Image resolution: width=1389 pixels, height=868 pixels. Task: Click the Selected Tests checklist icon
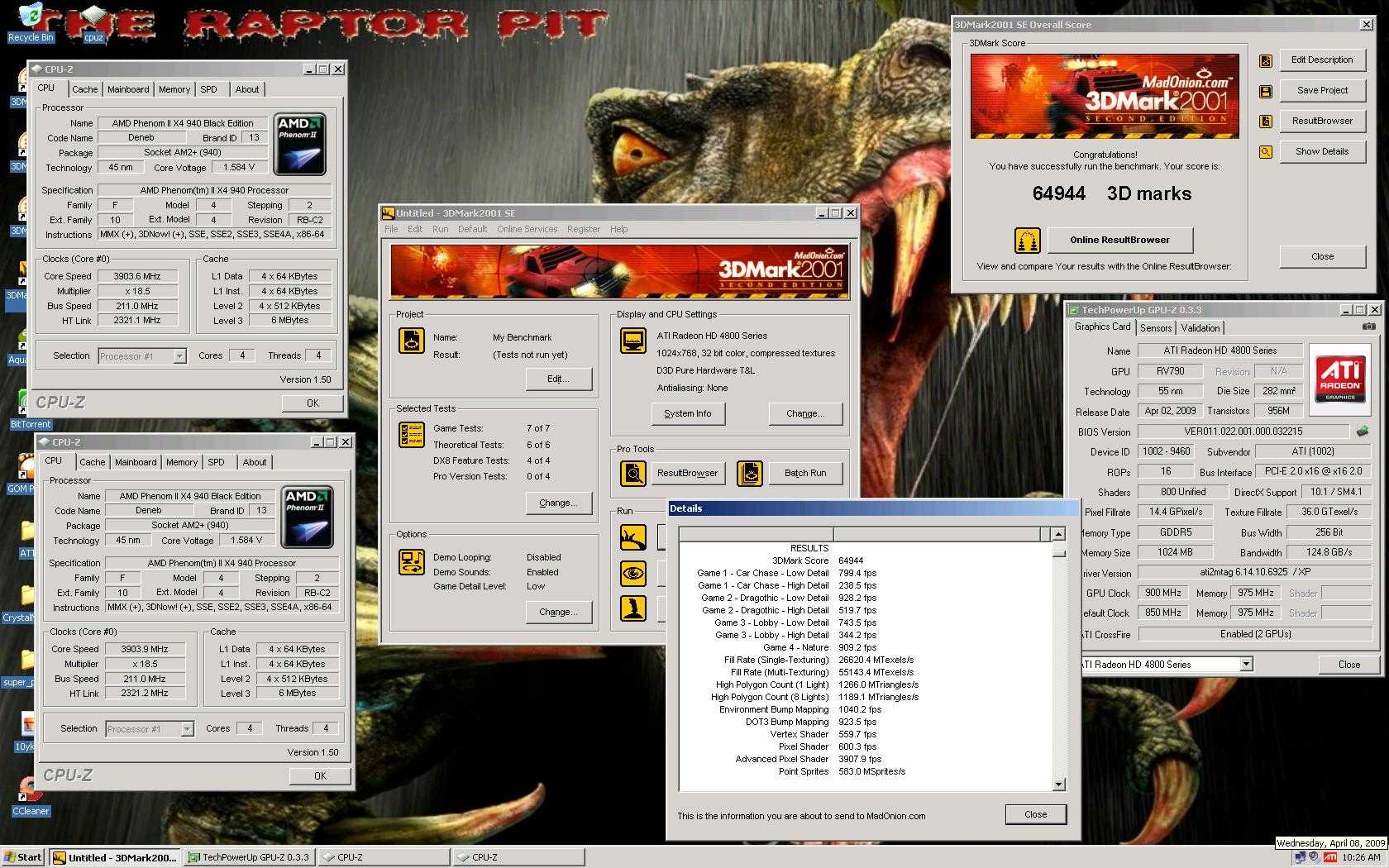[x=412, y=434]
